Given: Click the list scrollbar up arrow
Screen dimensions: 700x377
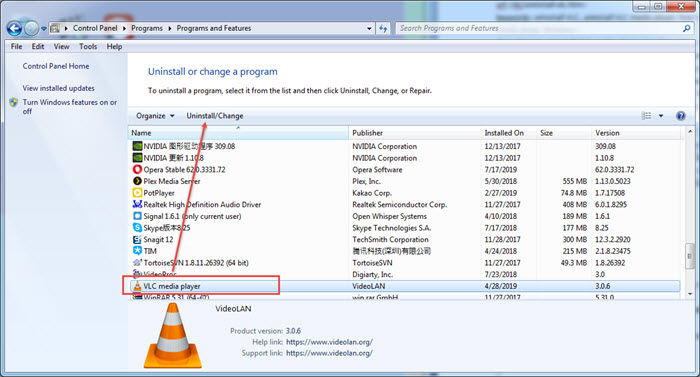Looking at the screenshot, I should click(690, 133).
